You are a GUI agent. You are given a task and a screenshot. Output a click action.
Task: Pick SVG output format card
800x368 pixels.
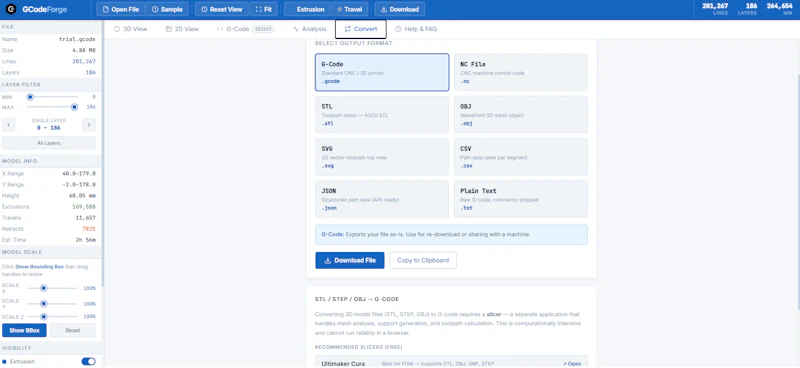[382, 157]
